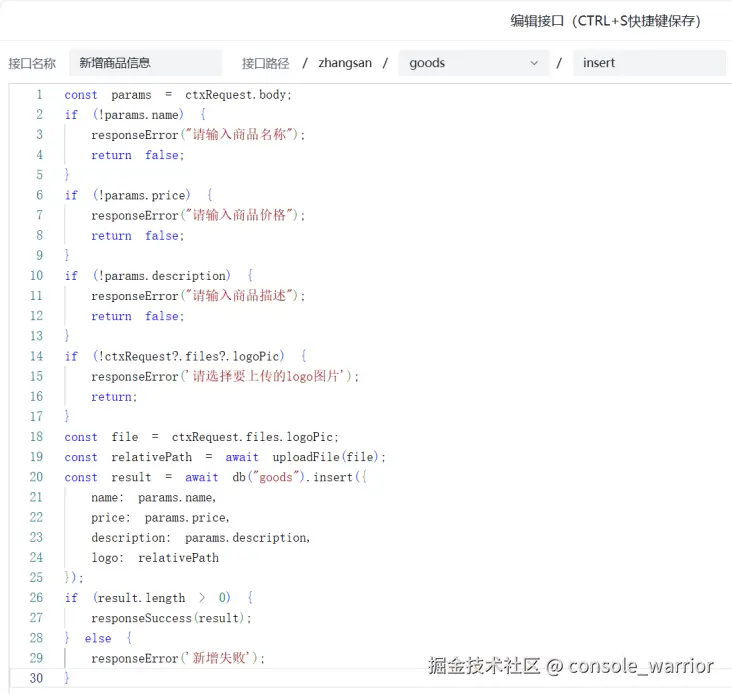Place cursor on if (!params.name) line
This screenshot has width=732, height=695.
(135, 115)
